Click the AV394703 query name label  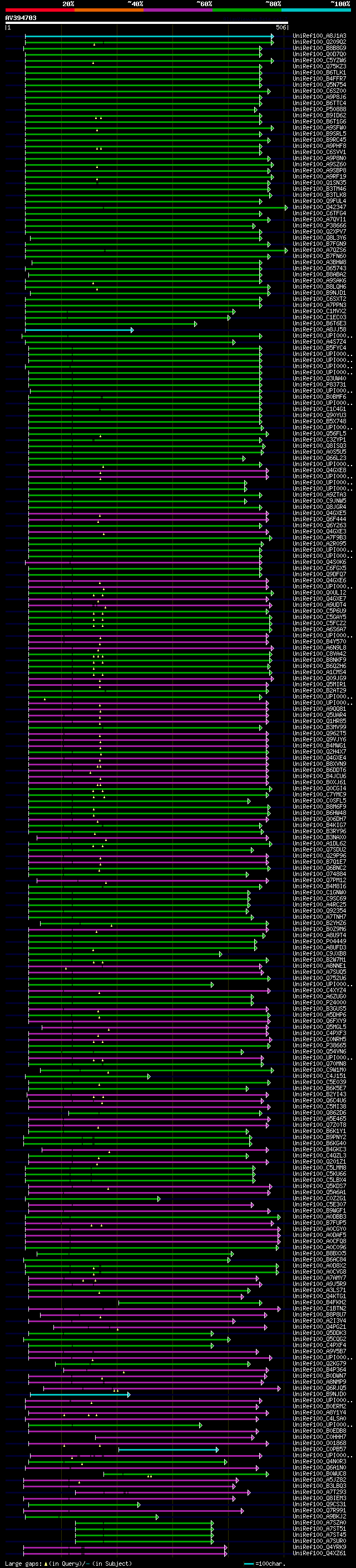(x=21, y=18)
